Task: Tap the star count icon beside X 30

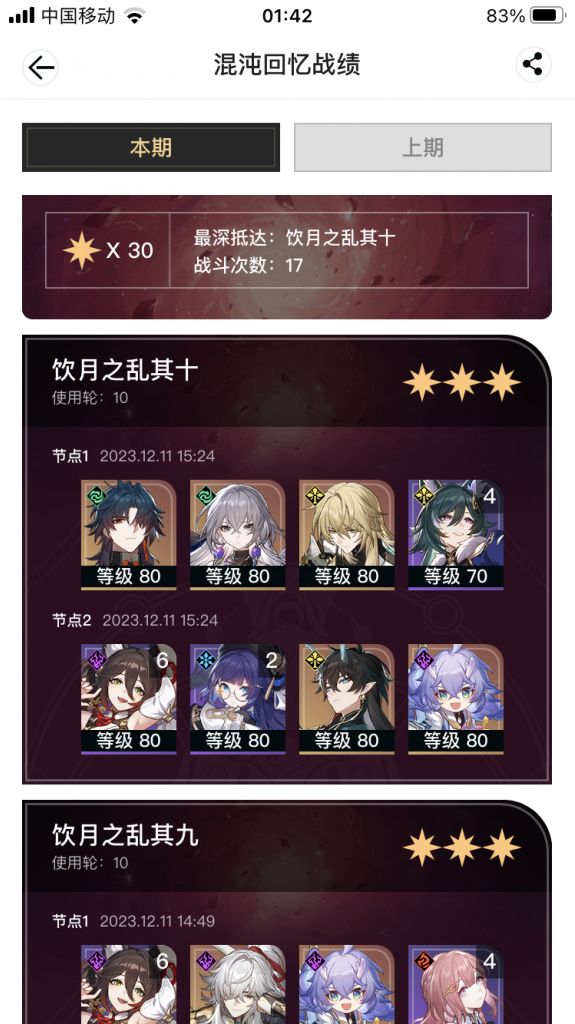Action: pyautogui.click(x=82, y=250)
